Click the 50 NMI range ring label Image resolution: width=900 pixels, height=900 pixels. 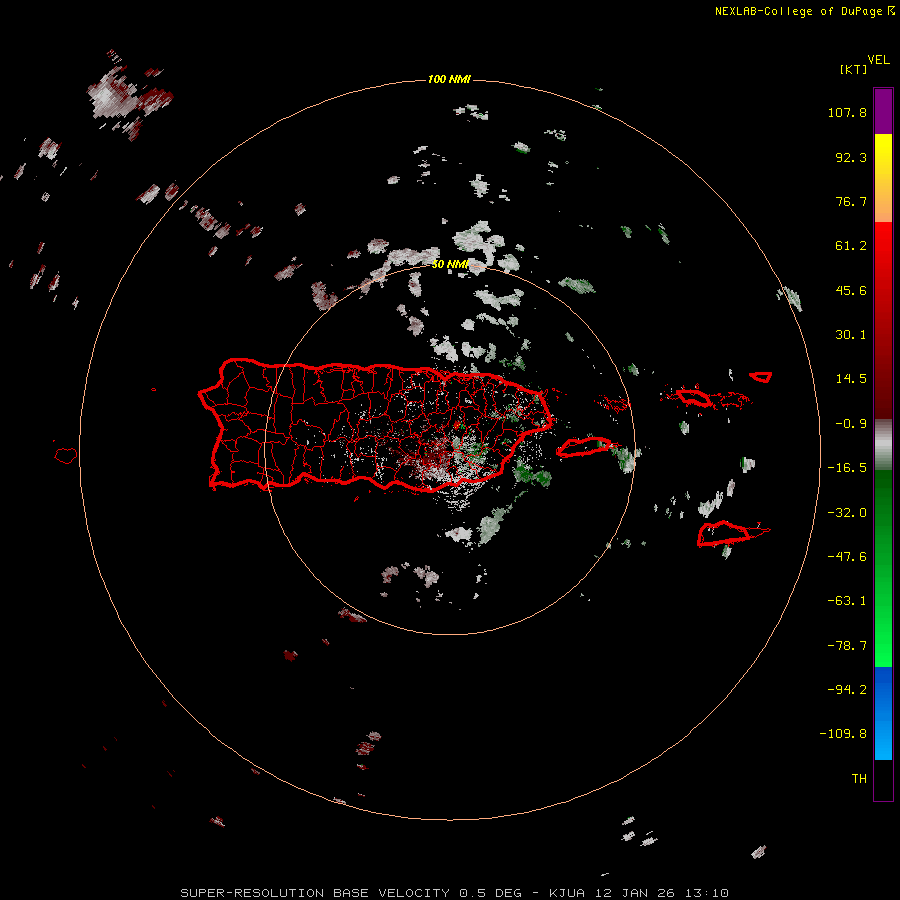[x=450, y=264]
